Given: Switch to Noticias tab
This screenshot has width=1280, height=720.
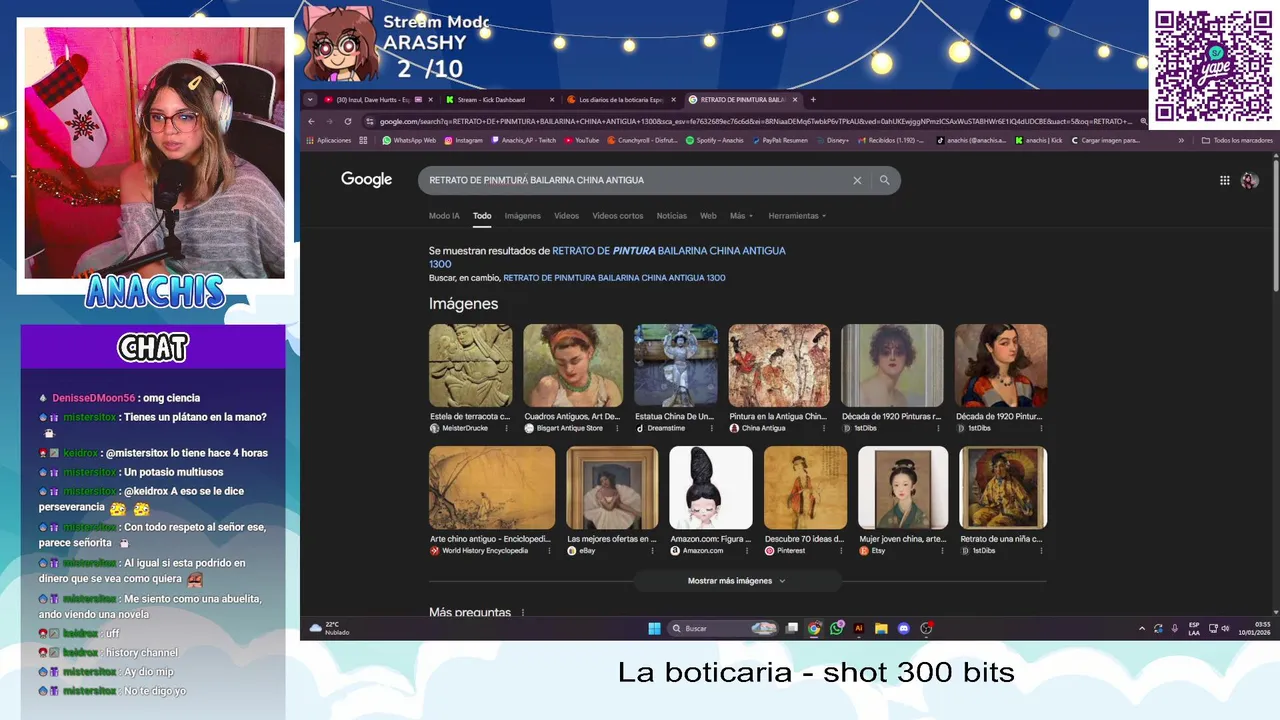Looking at the screenshot, I should tap(671, 216).
